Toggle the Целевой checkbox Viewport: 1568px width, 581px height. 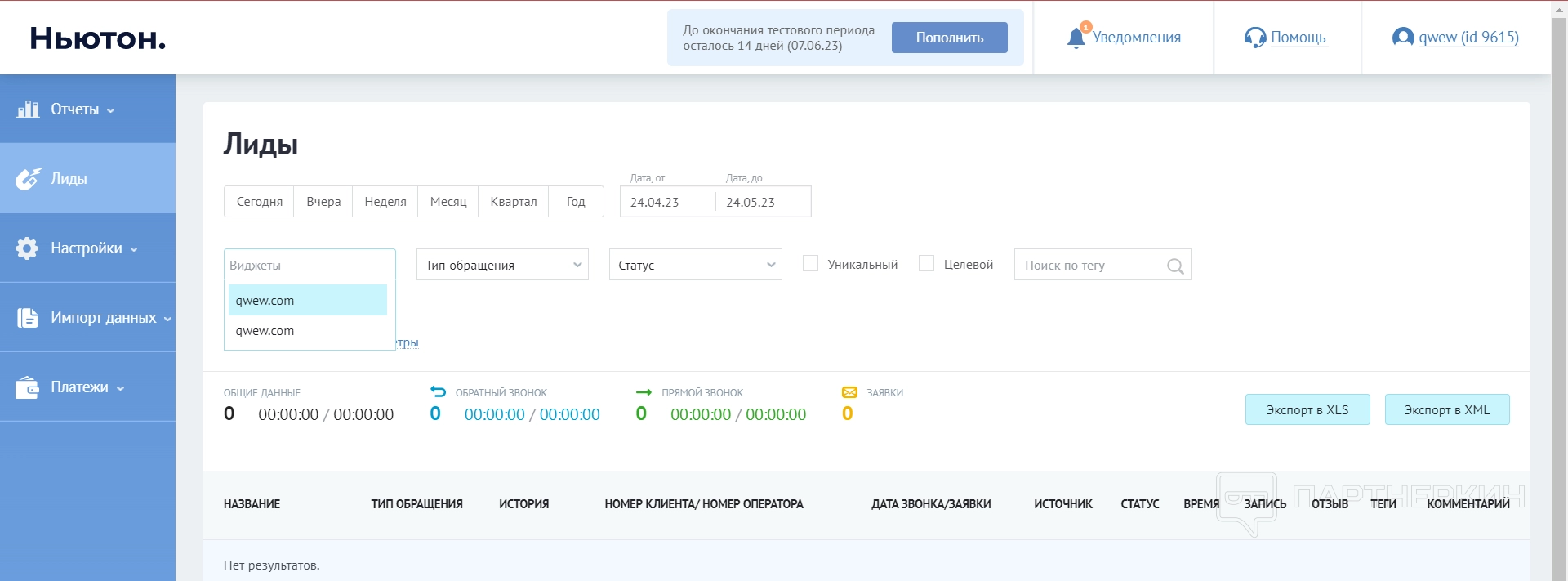pyautogui.click(x=926, y=264)
